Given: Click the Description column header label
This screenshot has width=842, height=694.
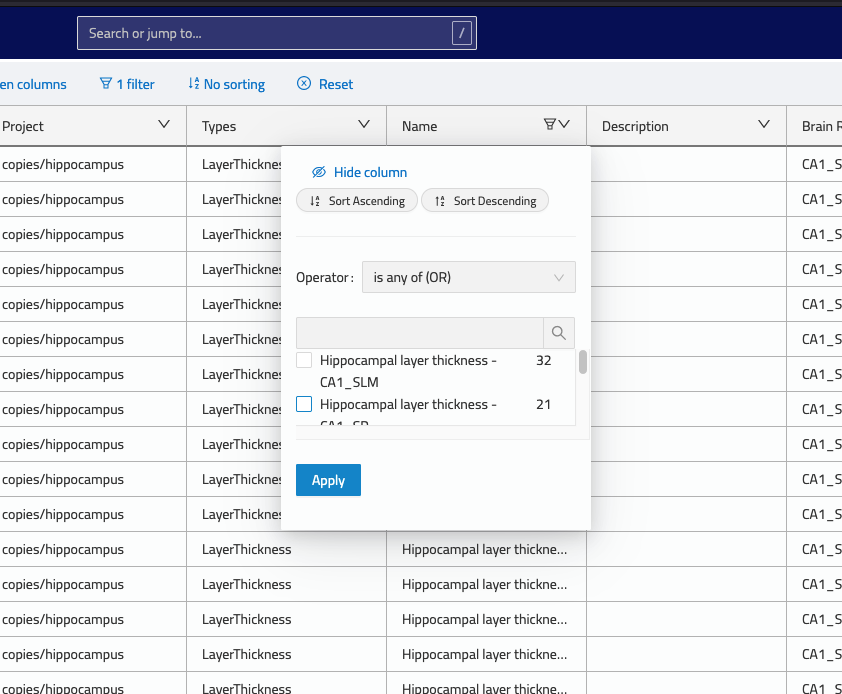Looking at the screenshot, I should coord(635,126).
